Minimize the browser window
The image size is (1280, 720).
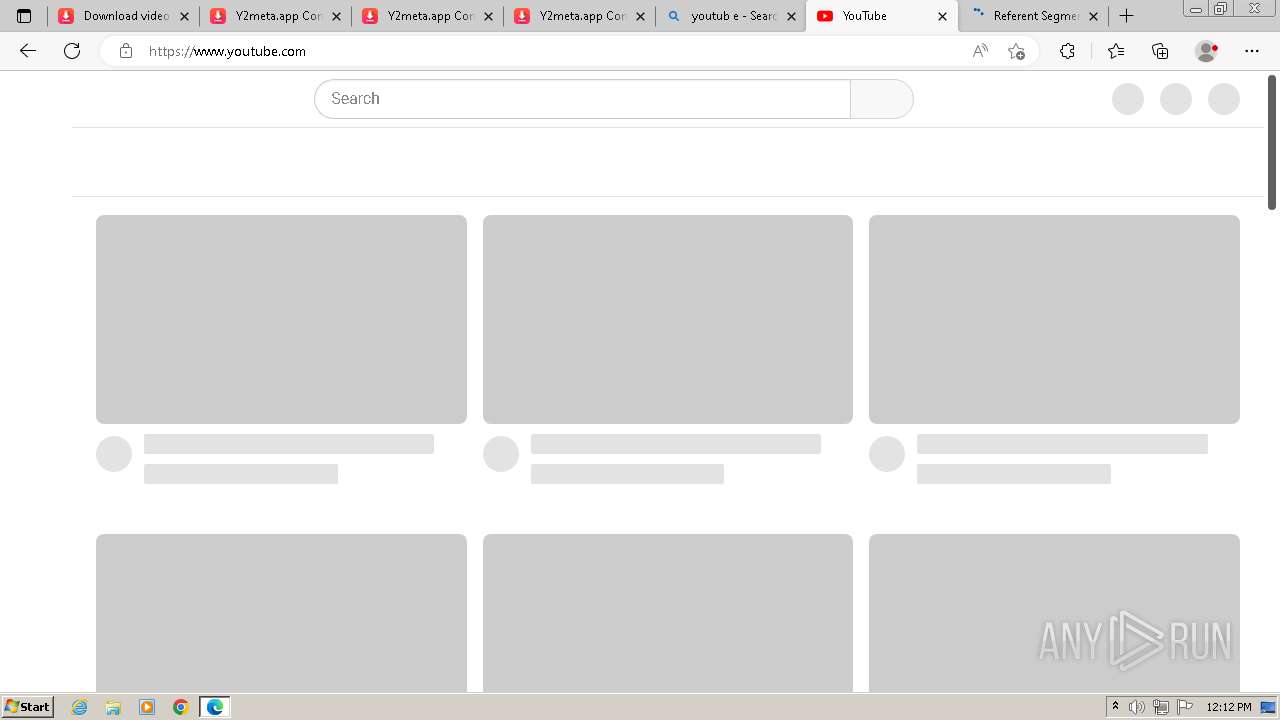1196,9
